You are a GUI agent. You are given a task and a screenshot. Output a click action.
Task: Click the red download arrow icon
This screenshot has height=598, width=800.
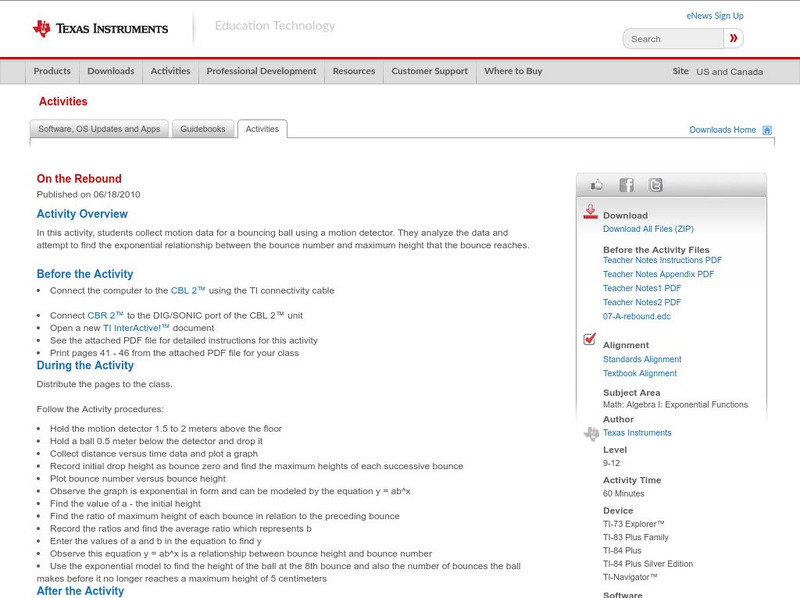(x=590, y=212)
